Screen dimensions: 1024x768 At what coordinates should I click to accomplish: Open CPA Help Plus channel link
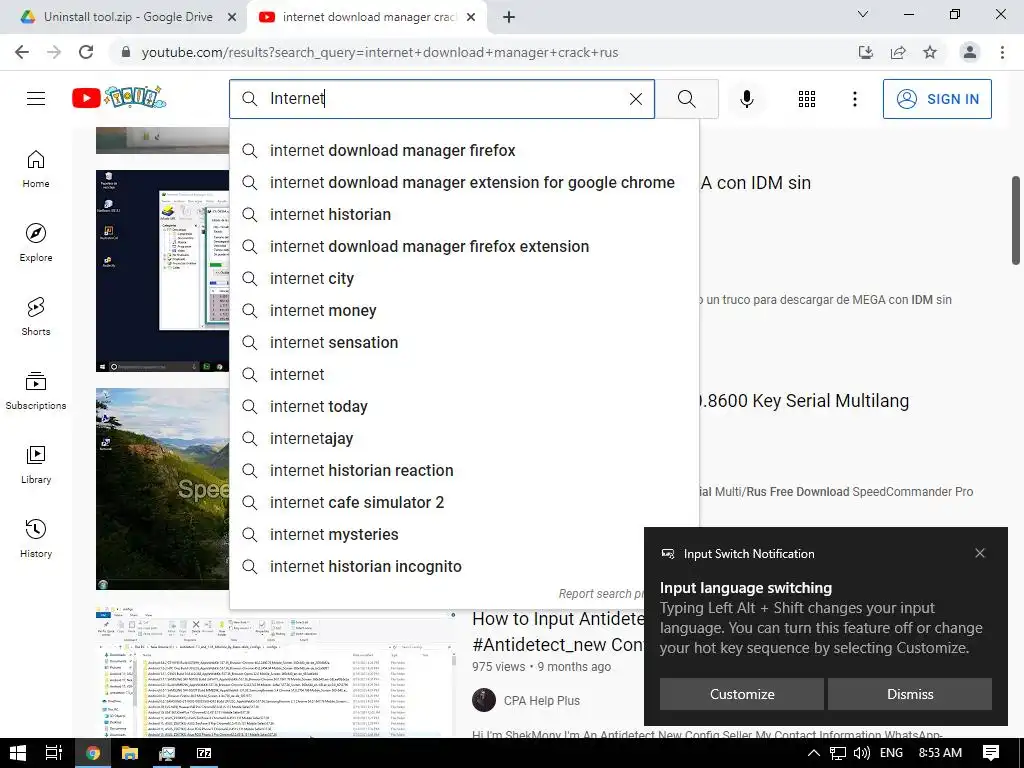click(x=541, y=700)
